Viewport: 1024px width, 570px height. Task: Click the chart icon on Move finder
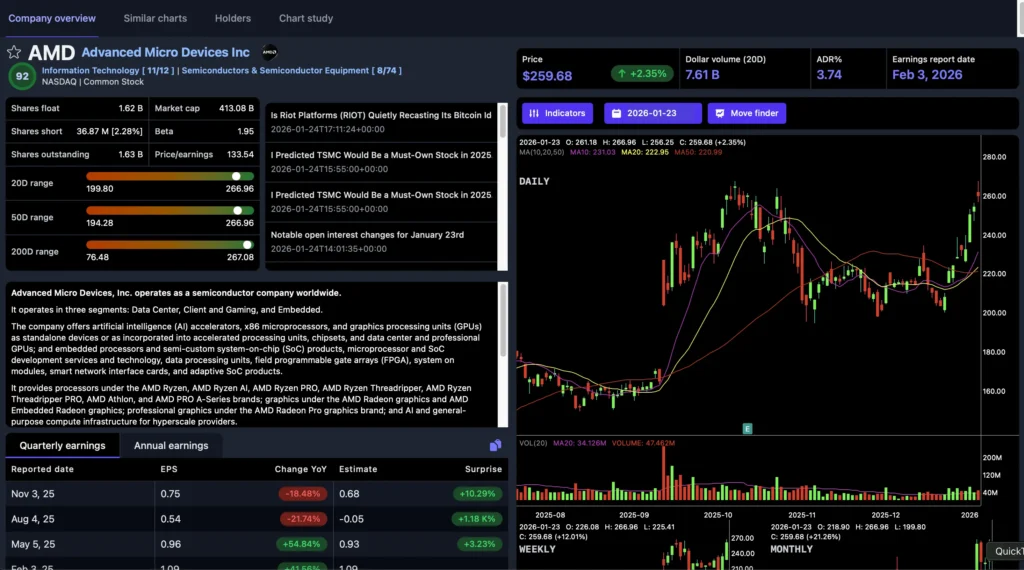point(719,113)
